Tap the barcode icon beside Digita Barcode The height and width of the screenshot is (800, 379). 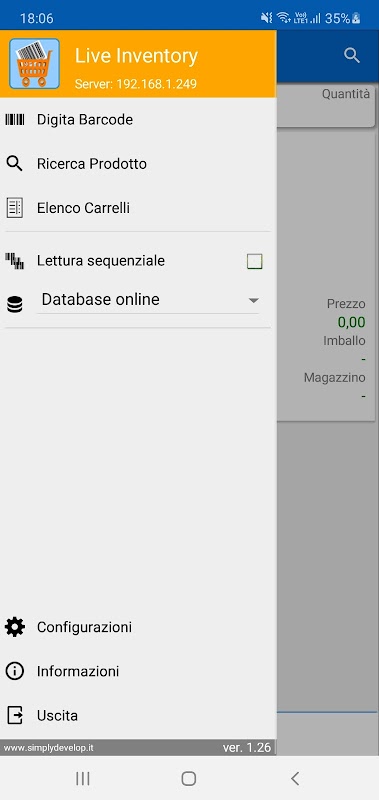(15, 120)
